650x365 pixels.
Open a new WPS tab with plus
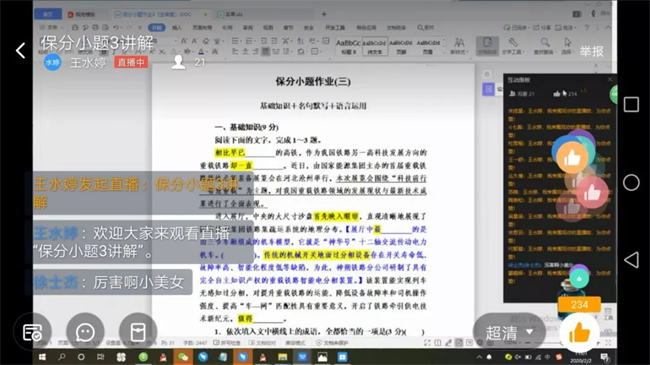pos(324,14)
